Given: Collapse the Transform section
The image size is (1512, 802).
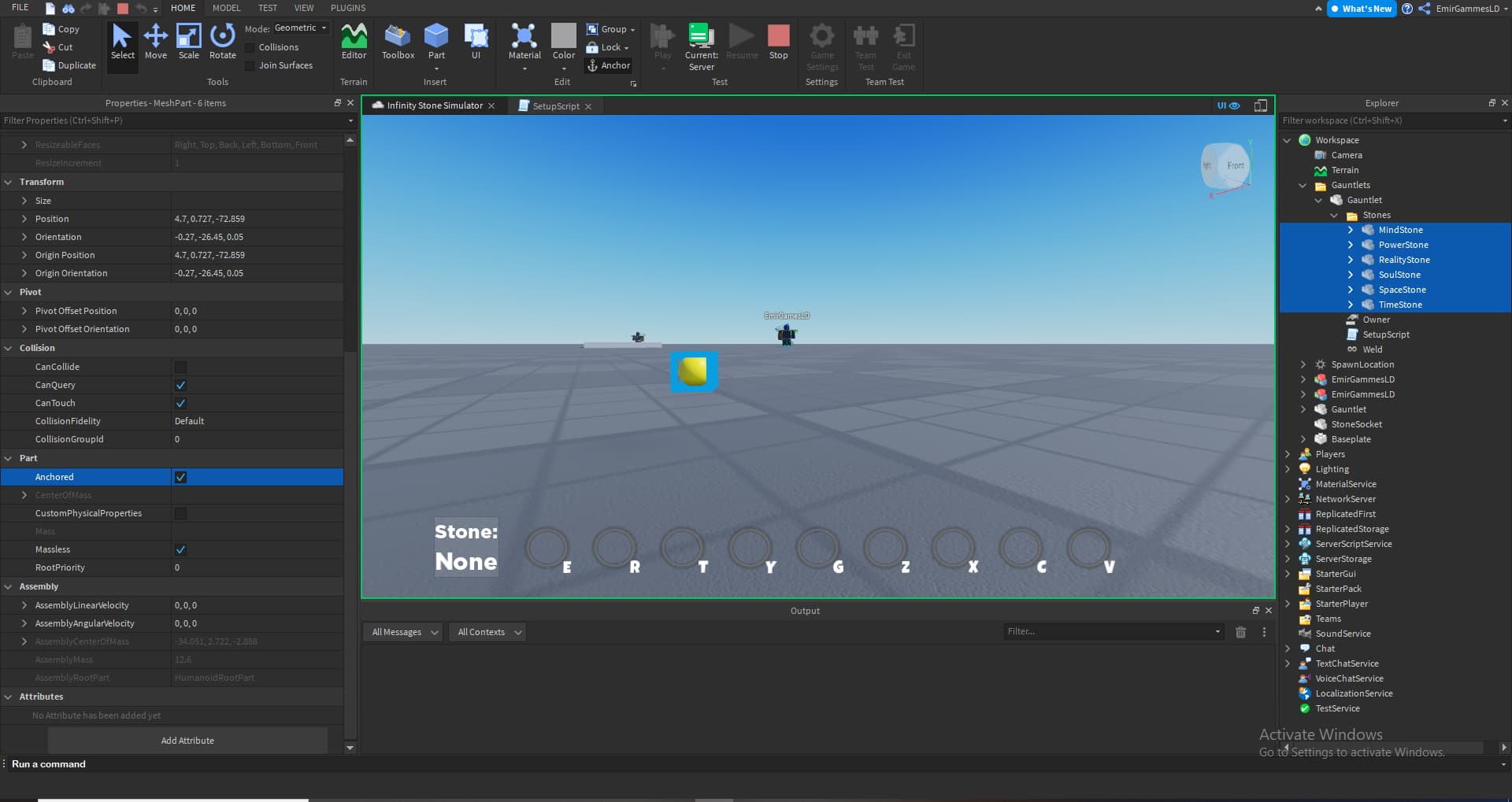Looking at the screenshot, I should coord(9,182).
